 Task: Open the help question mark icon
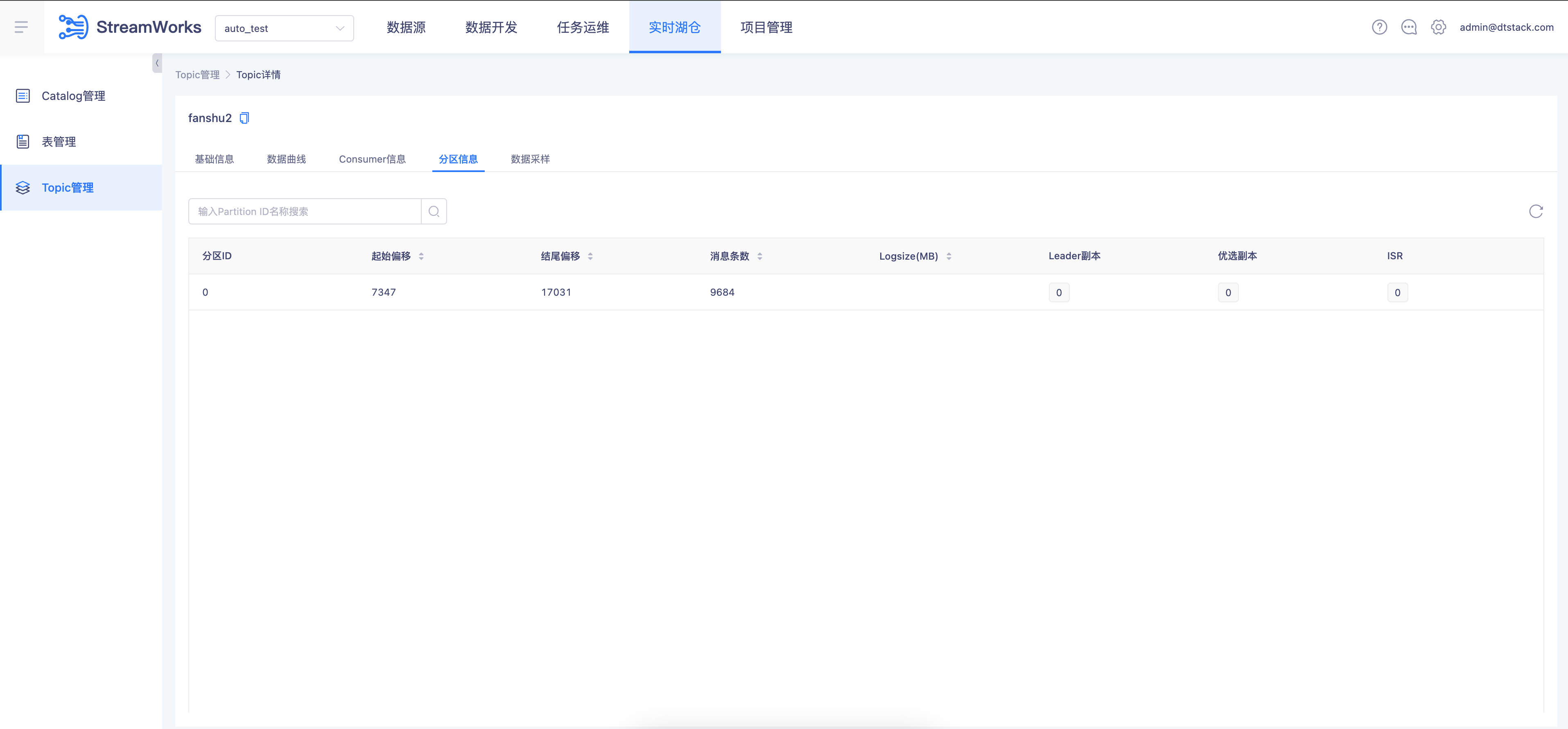pyautogui.click(x=1379, y=27)
